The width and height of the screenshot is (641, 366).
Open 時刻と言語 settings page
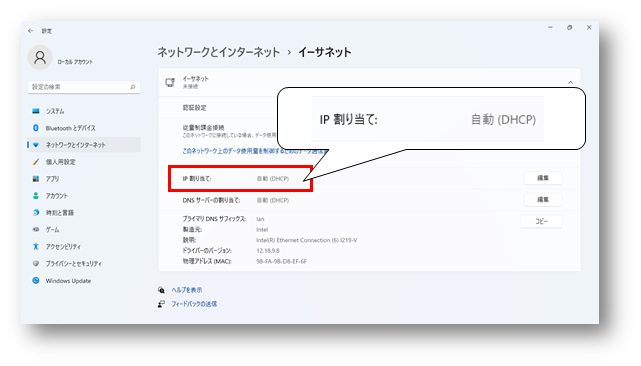tap(84, 213)
